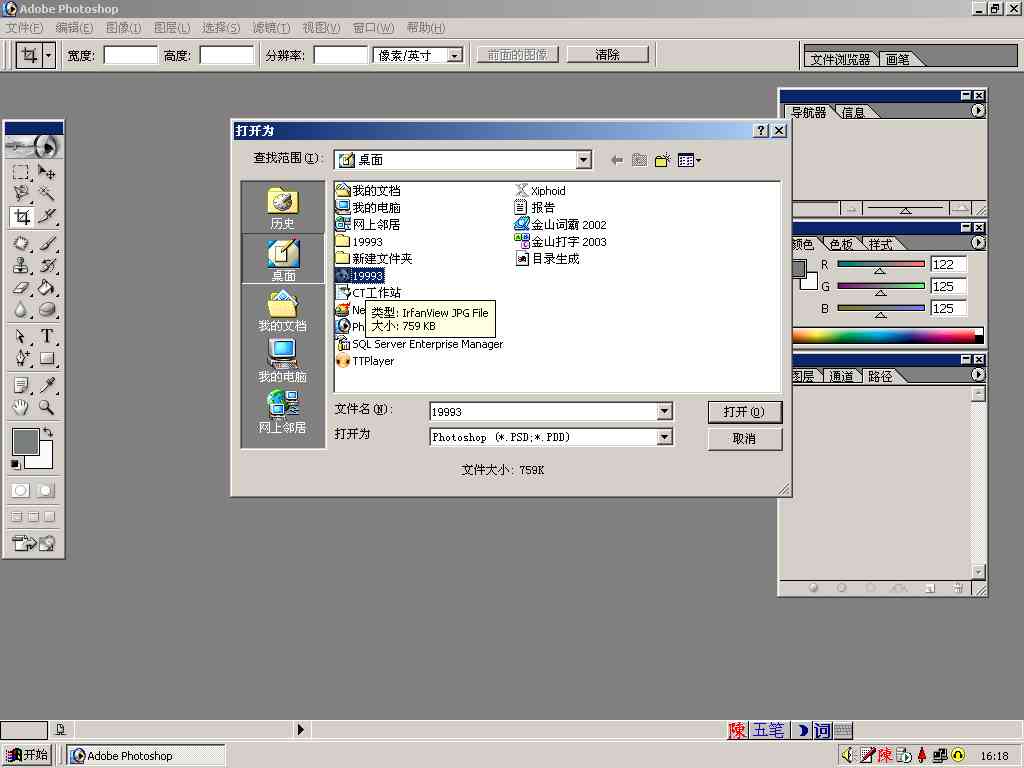The image size is (1024, 768).
Task: Open the 图像(I) menu
Action: [x=123, y=27]
